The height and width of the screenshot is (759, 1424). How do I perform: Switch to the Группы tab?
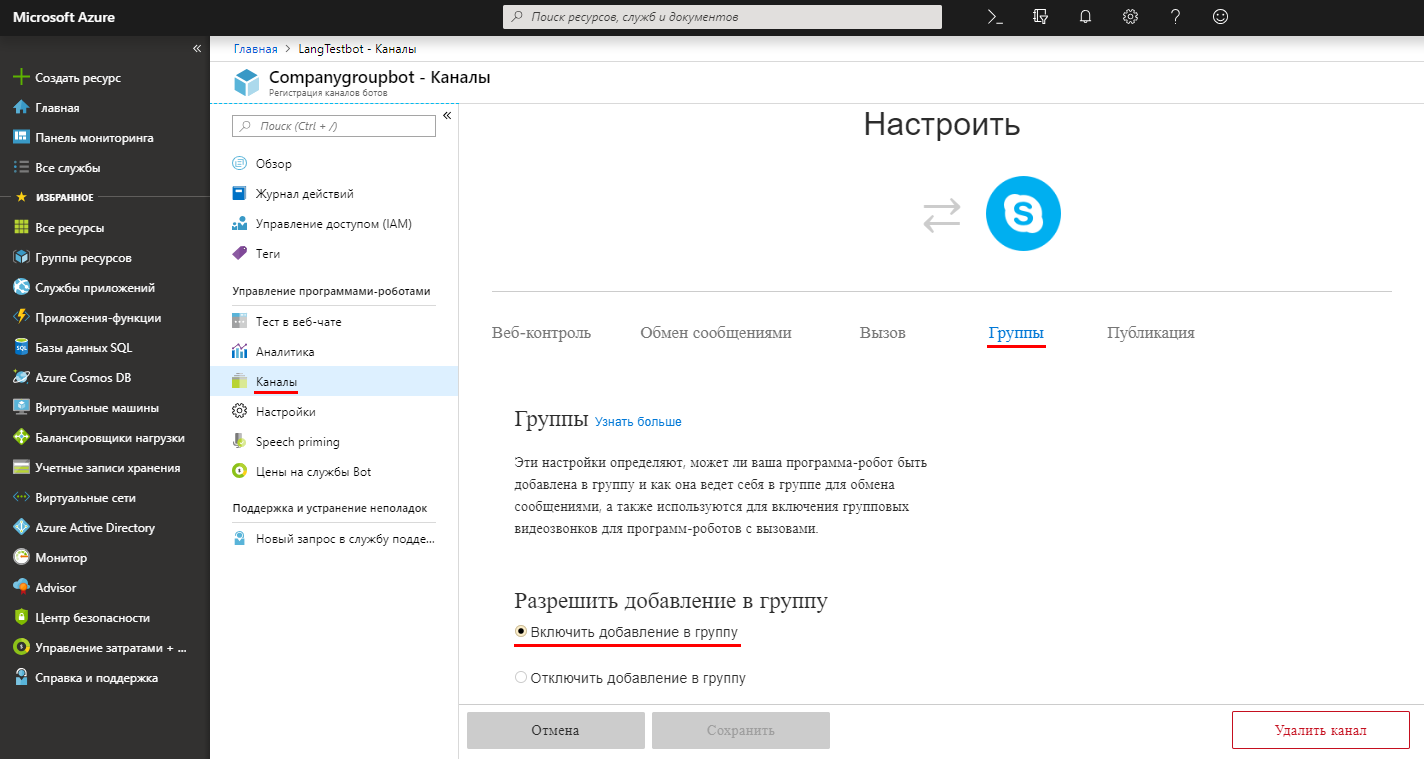1016,333
